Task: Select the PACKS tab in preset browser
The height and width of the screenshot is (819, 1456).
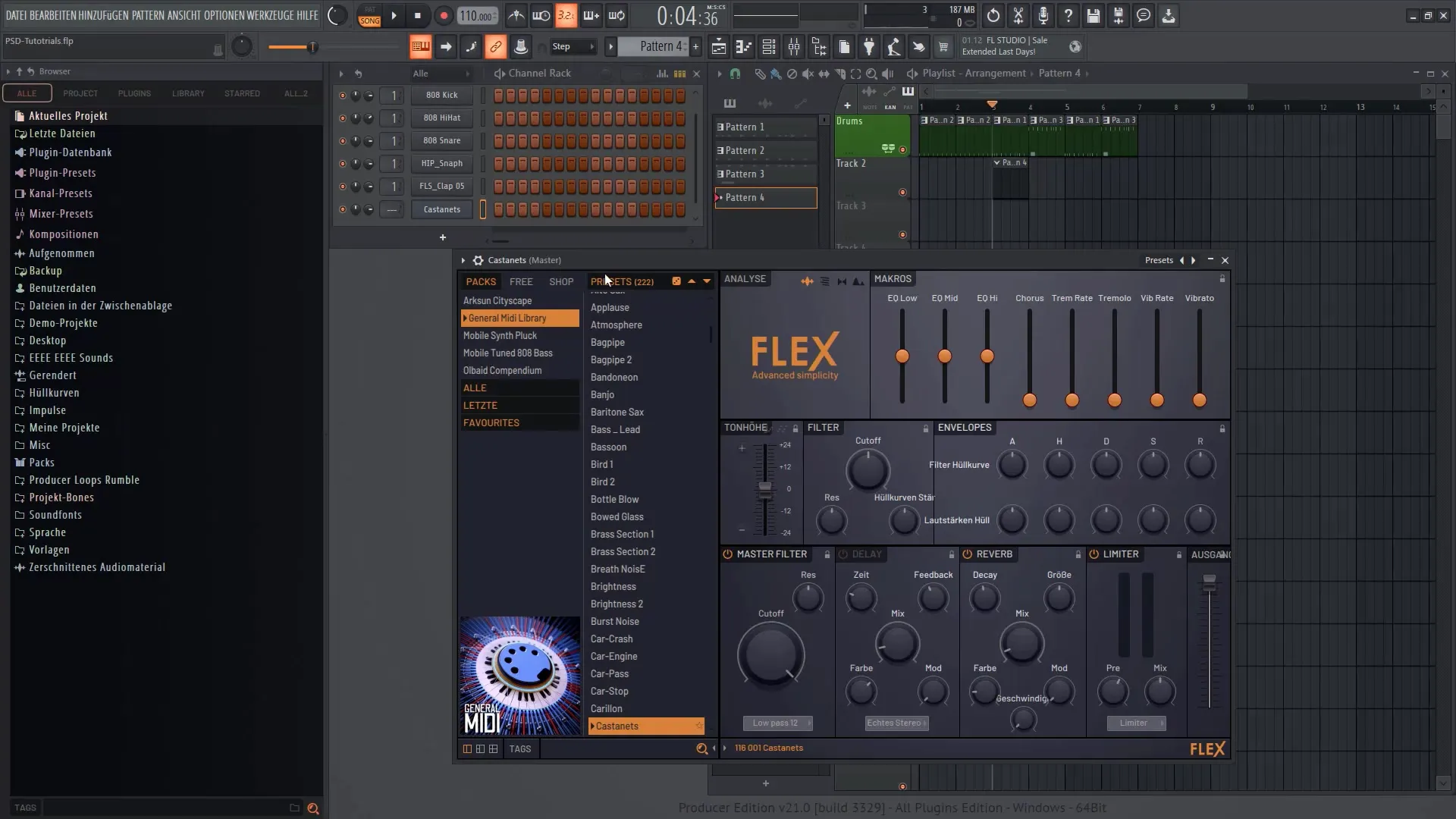Action: click(x=480, y=281)
